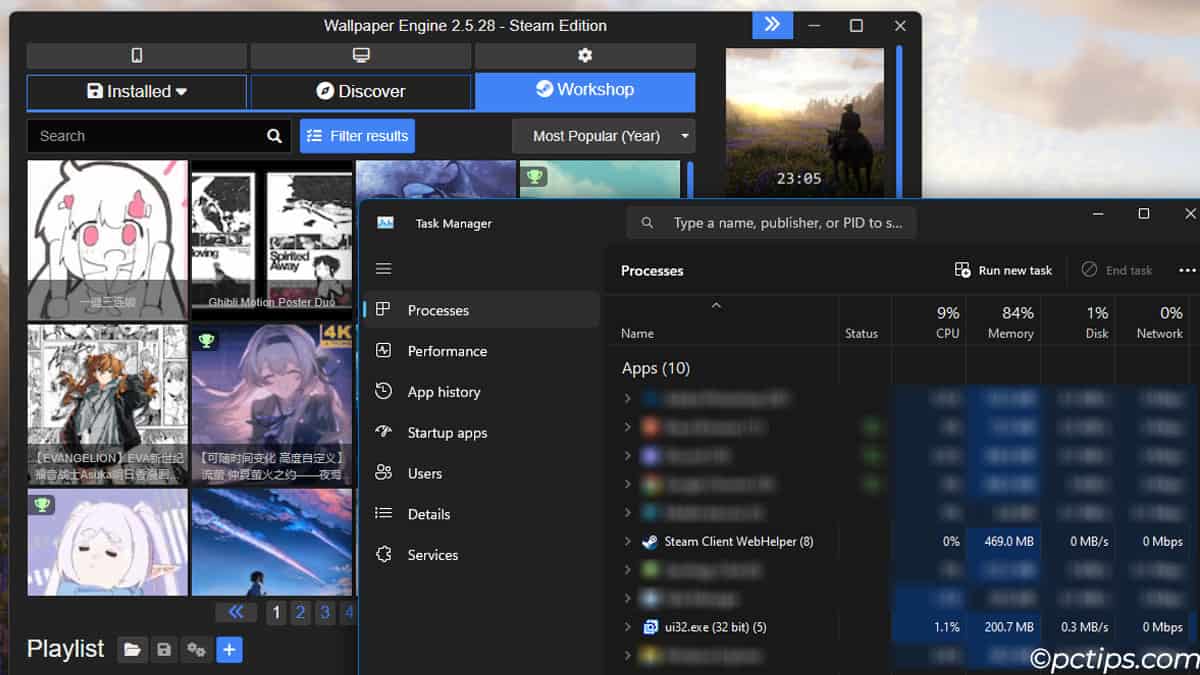
Task: Save the playlist with the floppy icon
Action: point(164,650)
